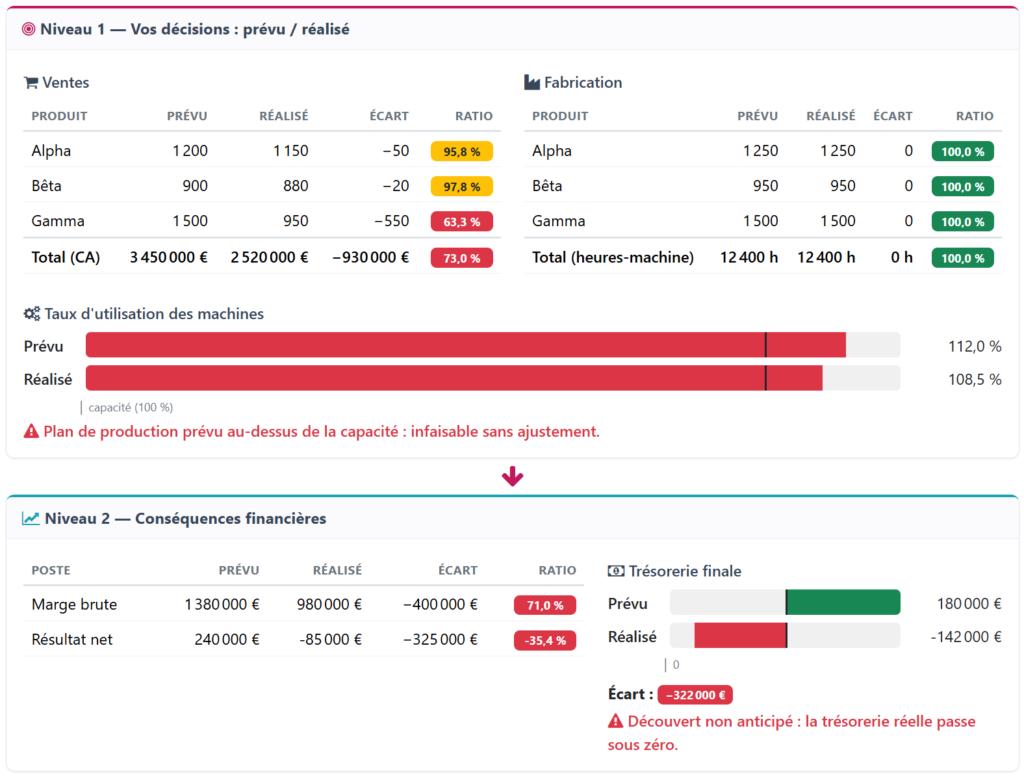The width and height of the screenshot is (1024, 776).
Task: Click the heures-machine total 100,0 % badge
Action: (x=963, y=258)
